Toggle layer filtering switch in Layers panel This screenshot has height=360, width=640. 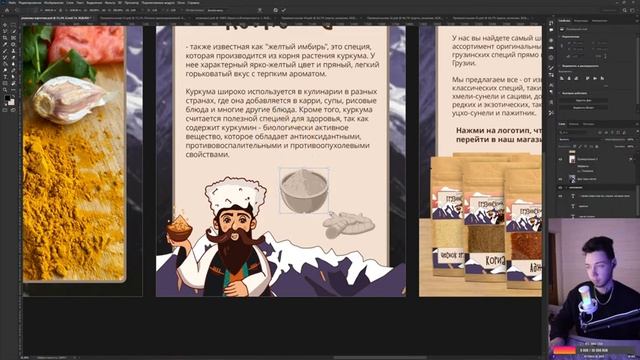[x=638, y=131]
